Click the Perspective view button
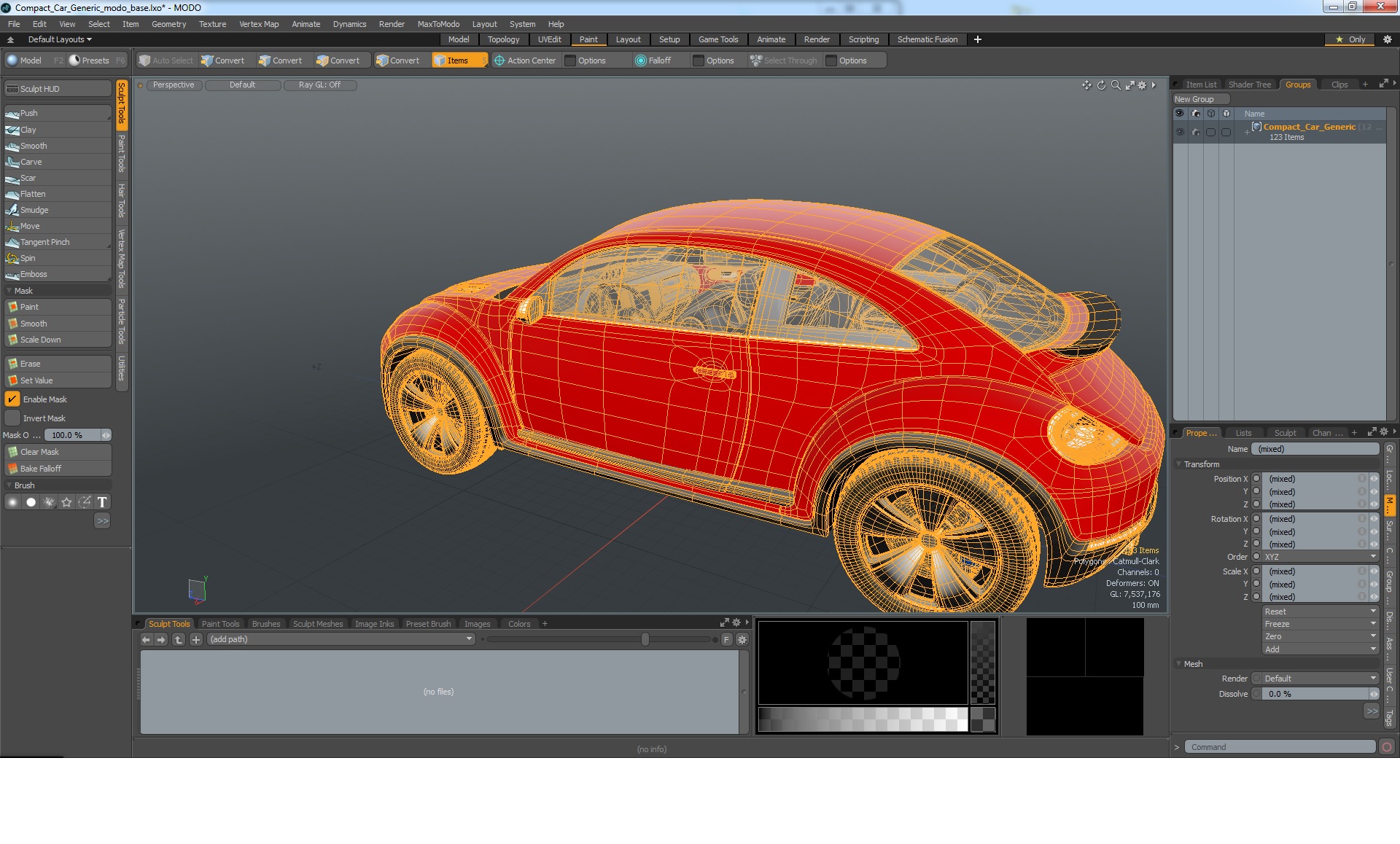This screenshot has width=1400, height=844. (174, 85)
